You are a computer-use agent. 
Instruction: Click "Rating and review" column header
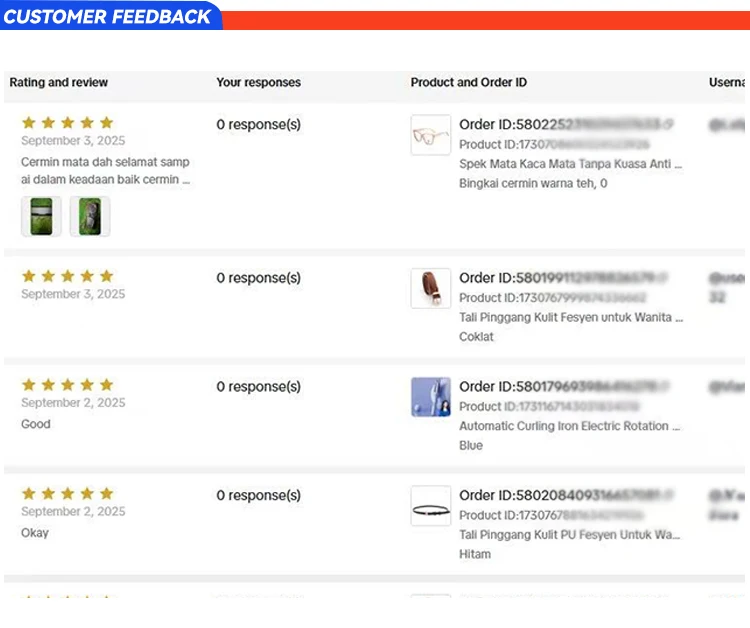(58, 82)
